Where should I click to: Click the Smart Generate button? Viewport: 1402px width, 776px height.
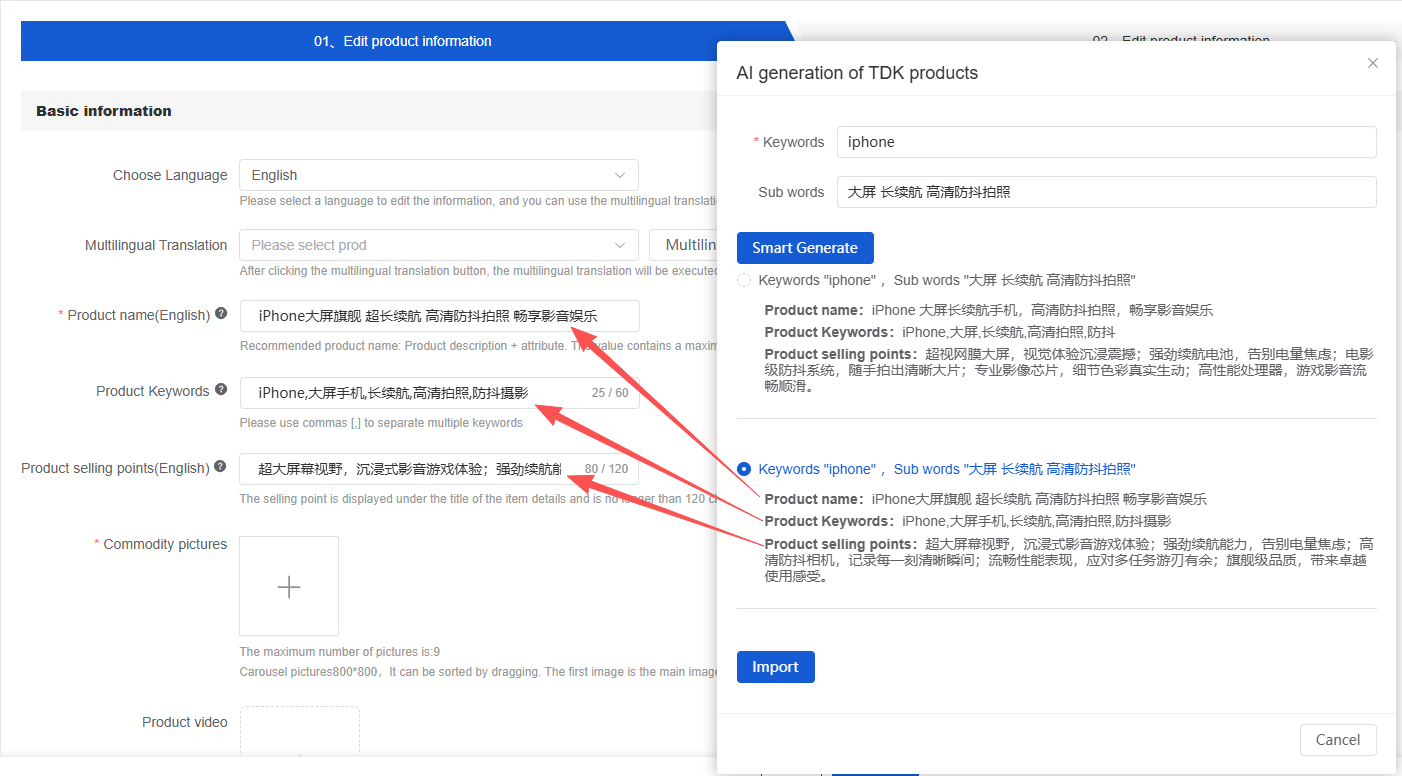805,248
